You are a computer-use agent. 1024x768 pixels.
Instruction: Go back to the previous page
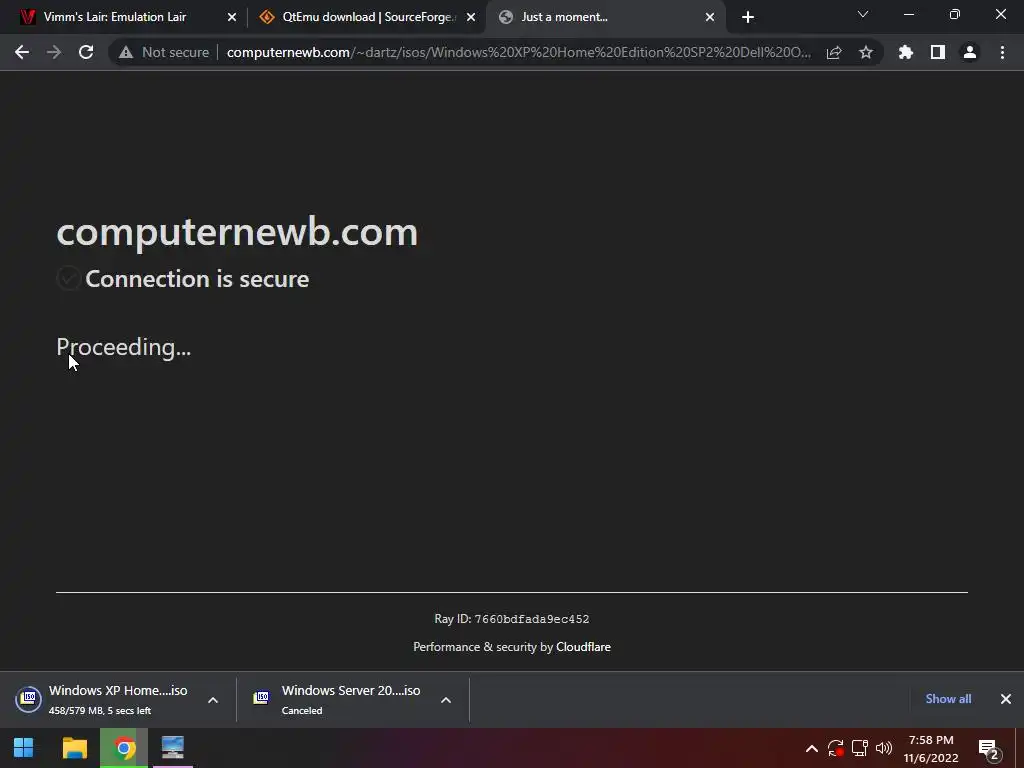coord(22,52)
